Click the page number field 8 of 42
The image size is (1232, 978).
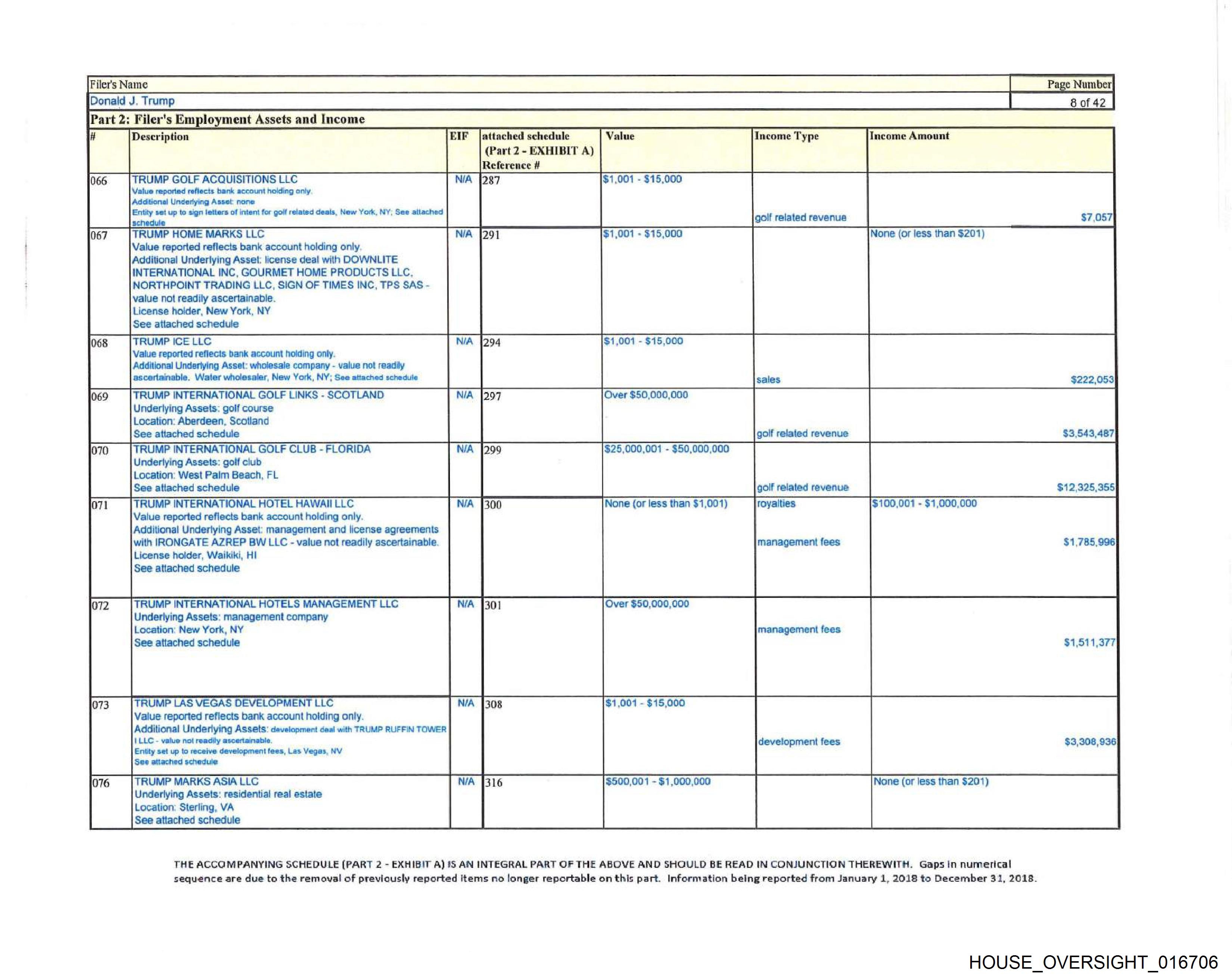click(1088, 103)
